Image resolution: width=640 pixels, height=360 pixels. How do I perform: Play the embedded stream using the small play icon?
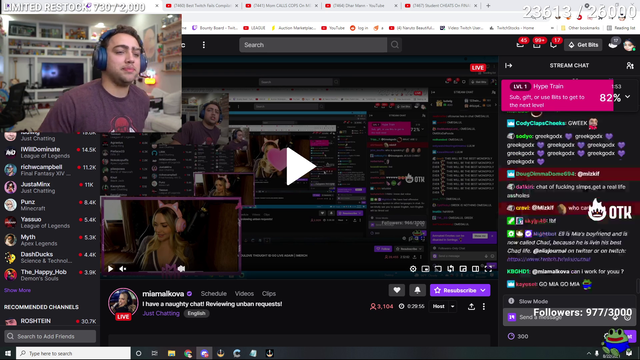coord(110,269)
